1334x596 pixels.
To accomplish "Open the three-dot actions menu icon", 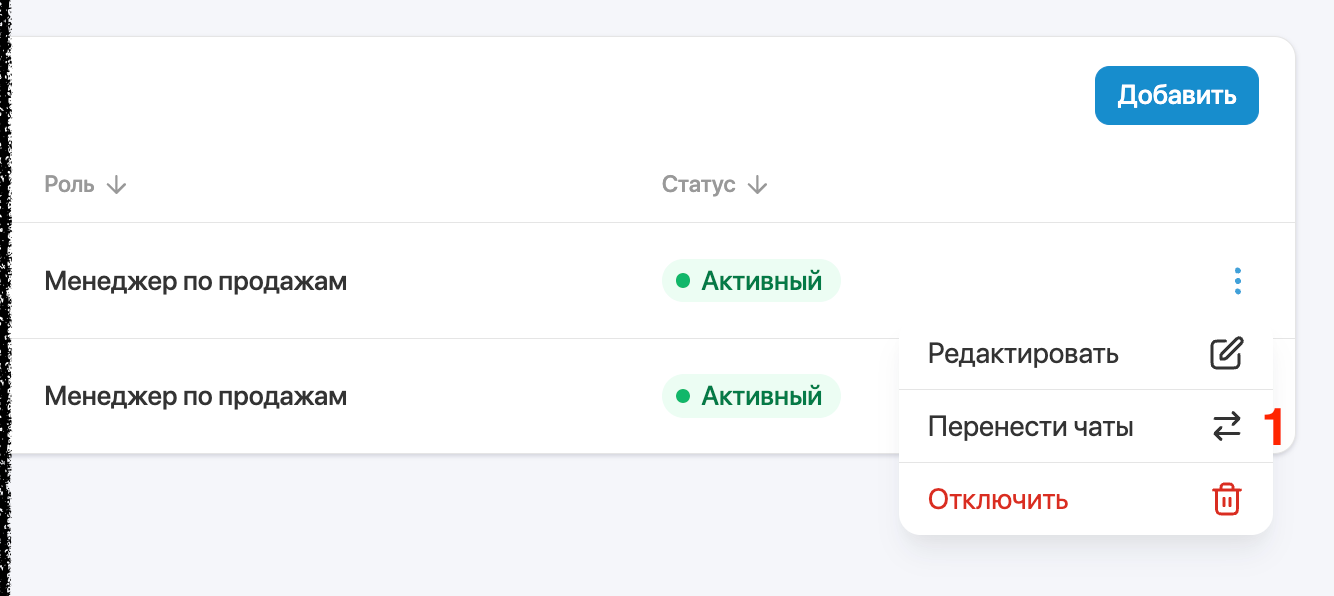I will (x=1238, y=281).
